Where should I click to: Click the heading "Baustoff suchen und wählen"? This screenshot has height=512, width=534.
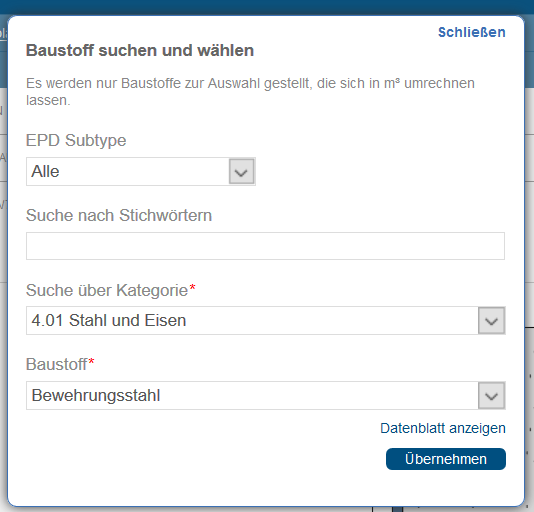tap(140, 50)
